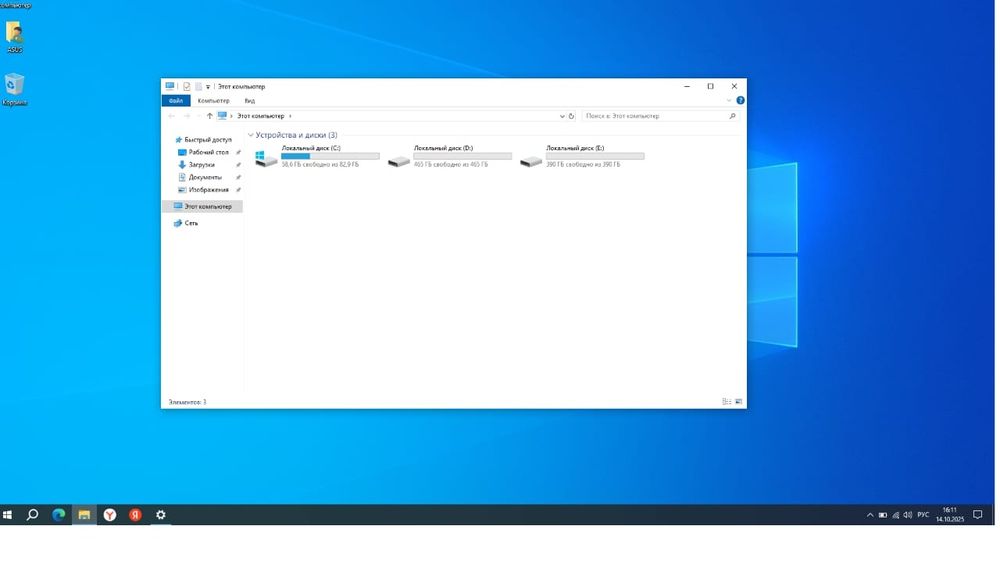
Task: Click the pin icon beside Изображения
Action: [239, 190]
